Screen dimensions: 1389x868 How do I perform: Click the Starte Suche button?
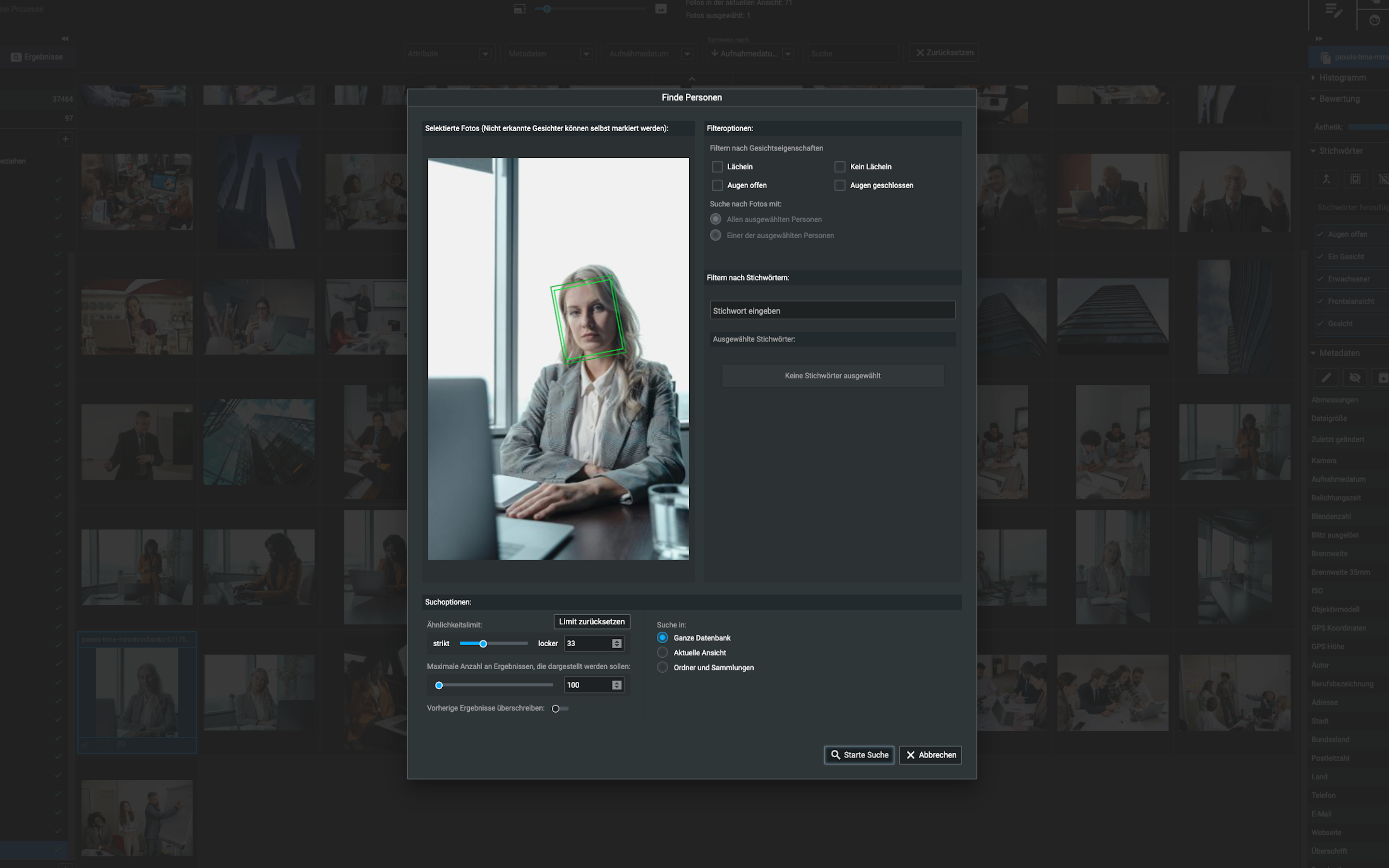pos(858,755)
